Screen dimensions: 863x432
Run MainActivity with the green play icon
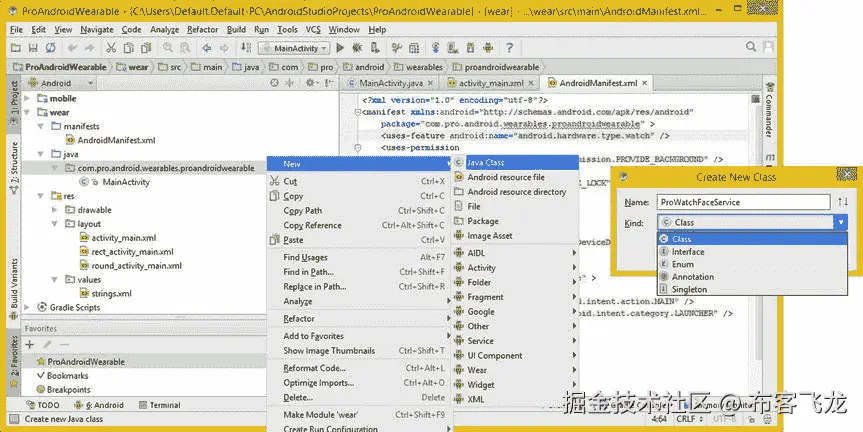click(340, 48)
